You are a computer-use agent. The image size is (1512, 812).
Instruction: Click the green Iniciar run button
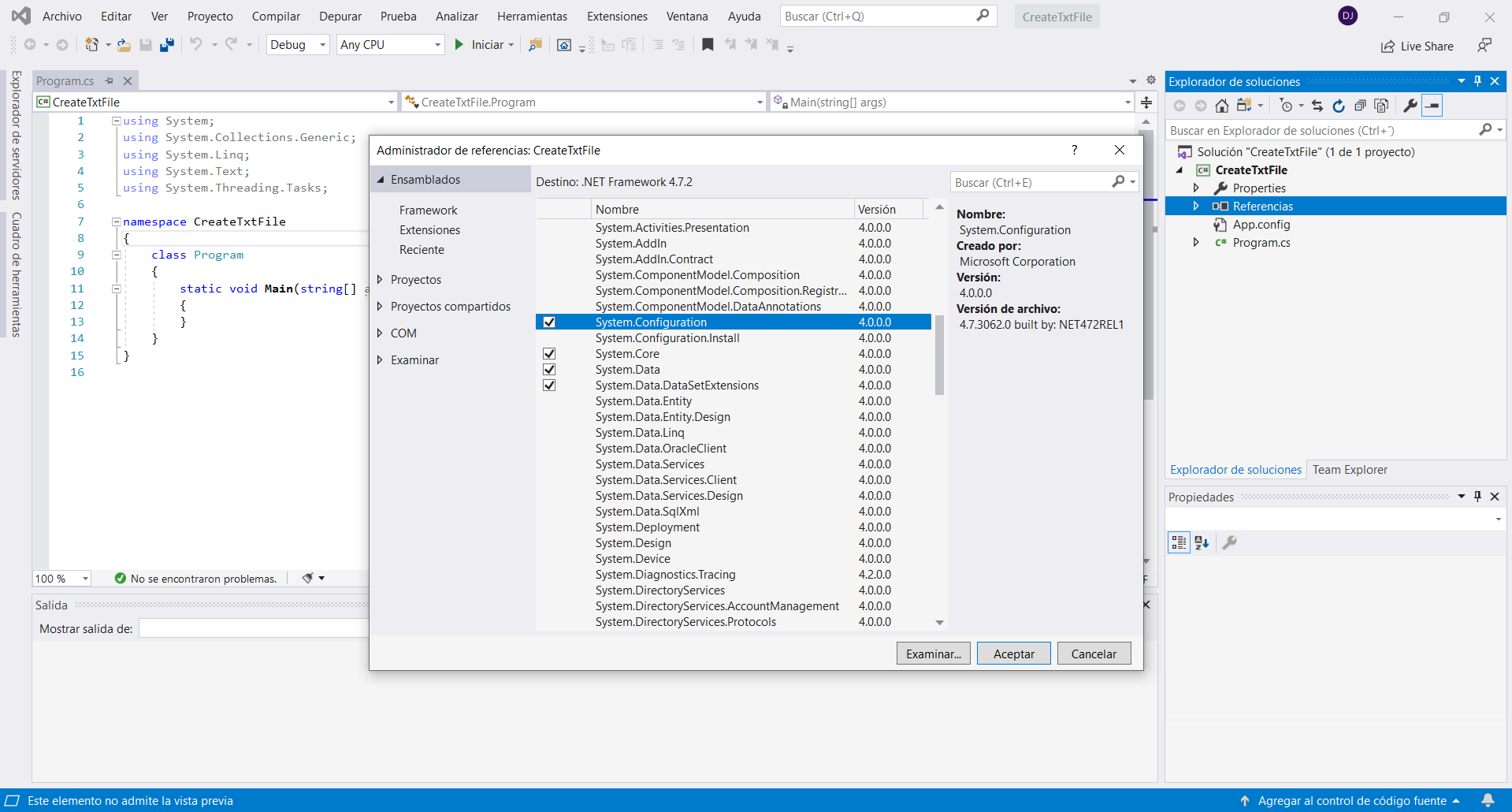tap(459, 45)
